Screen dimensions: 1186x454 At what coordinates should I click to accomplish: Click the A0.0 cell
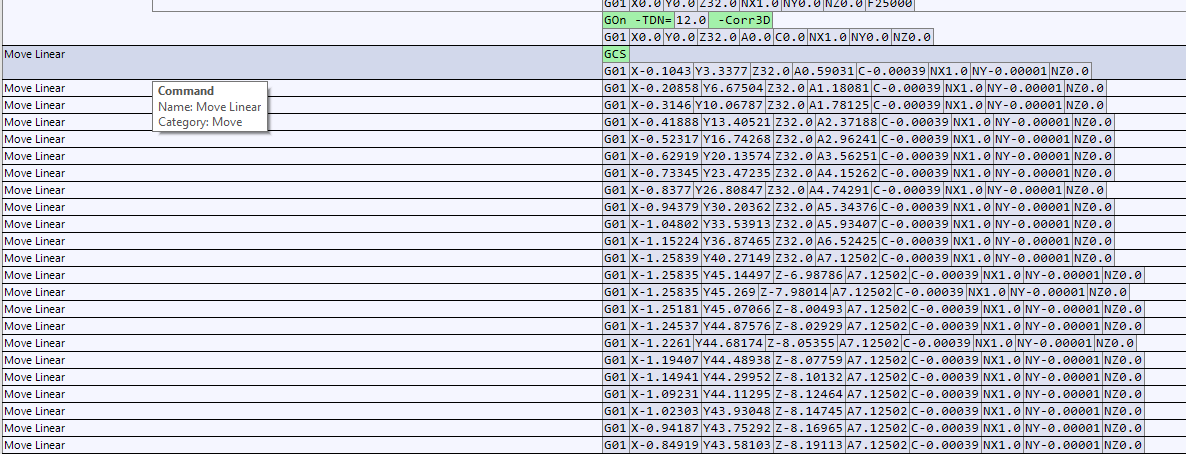click(x=756, y=37)
